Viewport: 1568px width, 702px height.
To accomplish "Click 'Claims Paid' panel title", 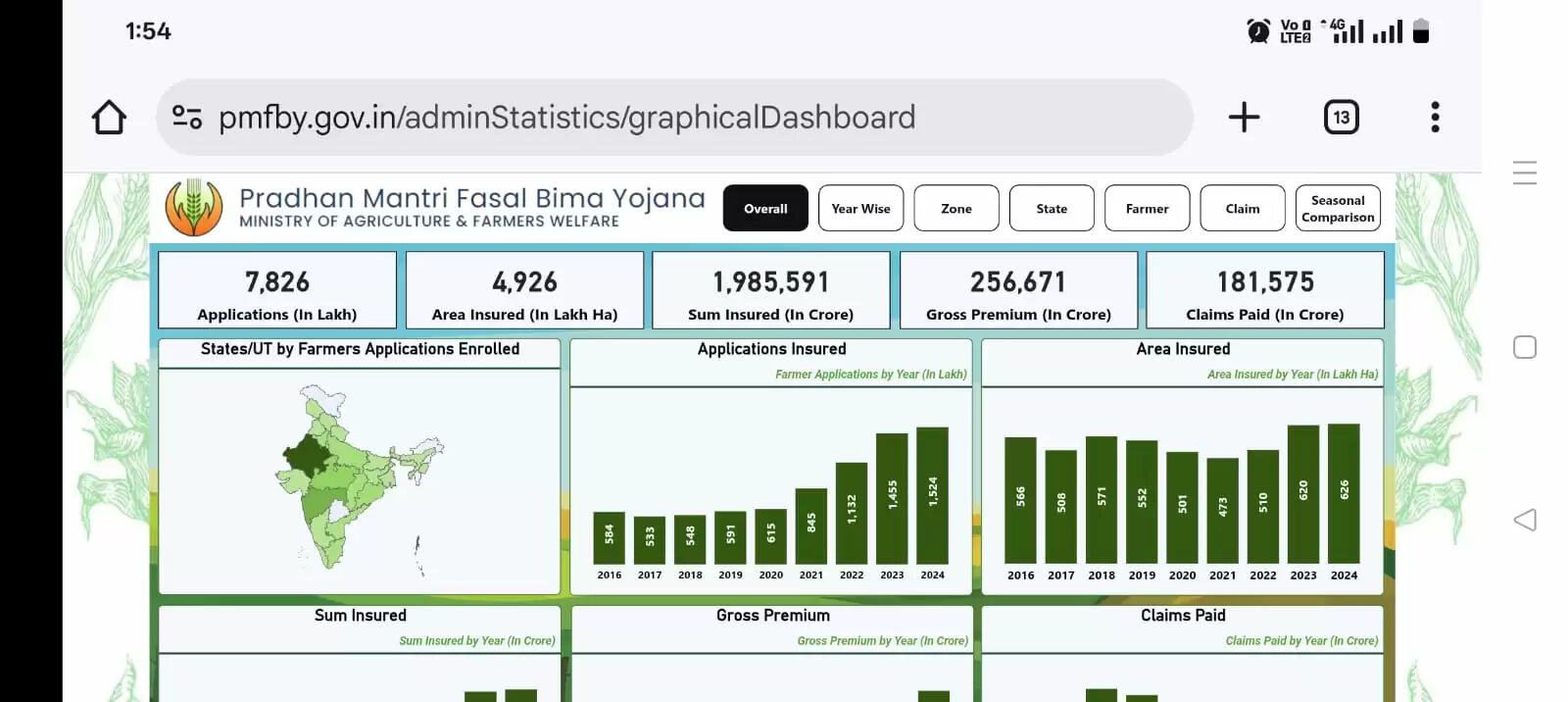I will pyautogui.click(x=1183, y=616).
